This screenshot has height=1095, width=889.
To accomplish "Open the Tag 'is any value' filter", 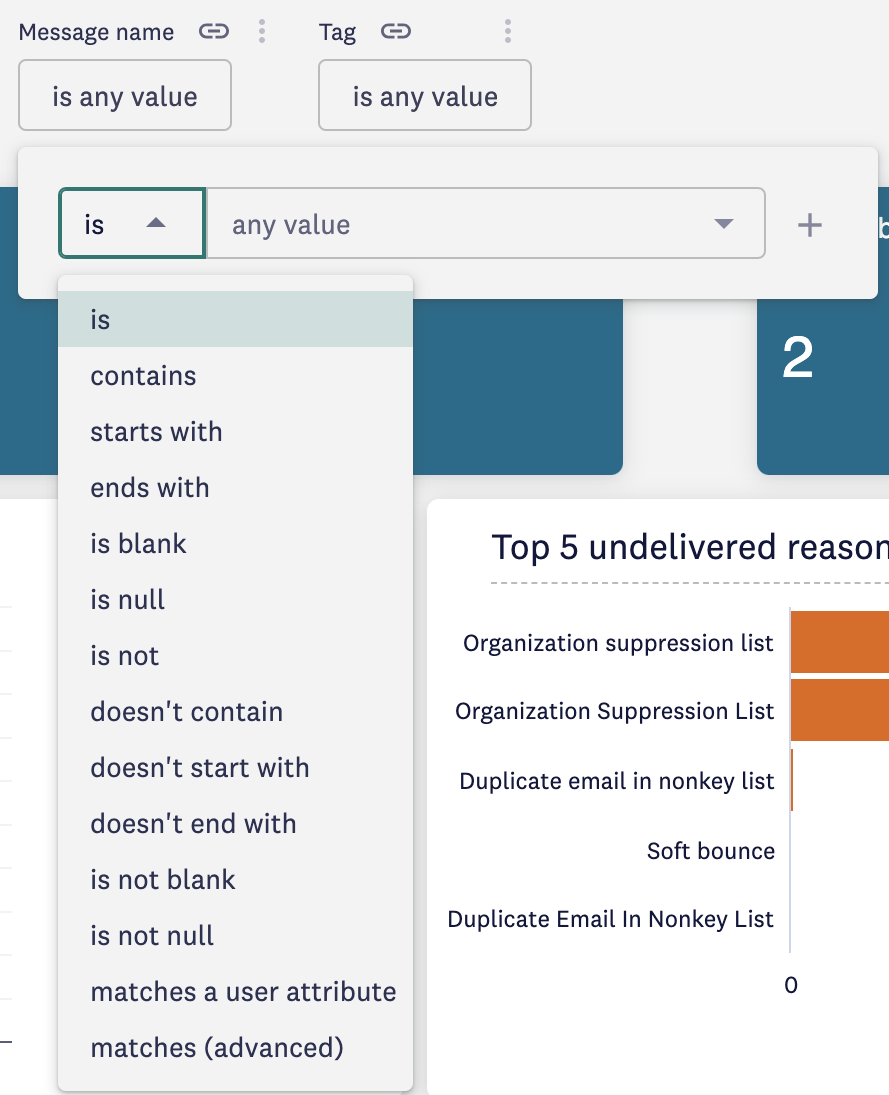I will [425, 96].
